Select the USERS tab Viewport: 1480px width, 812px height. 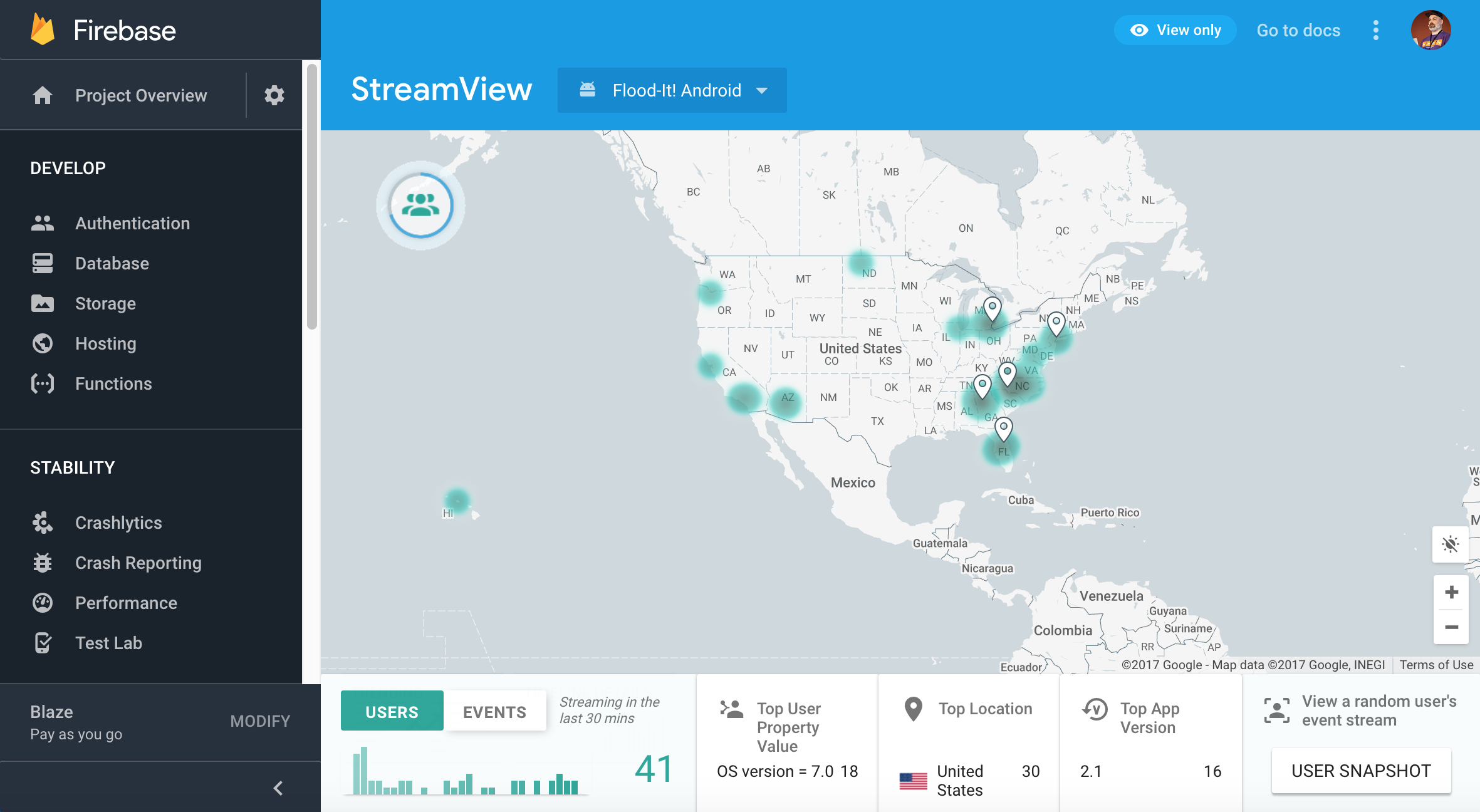click(x=392, y=712)
